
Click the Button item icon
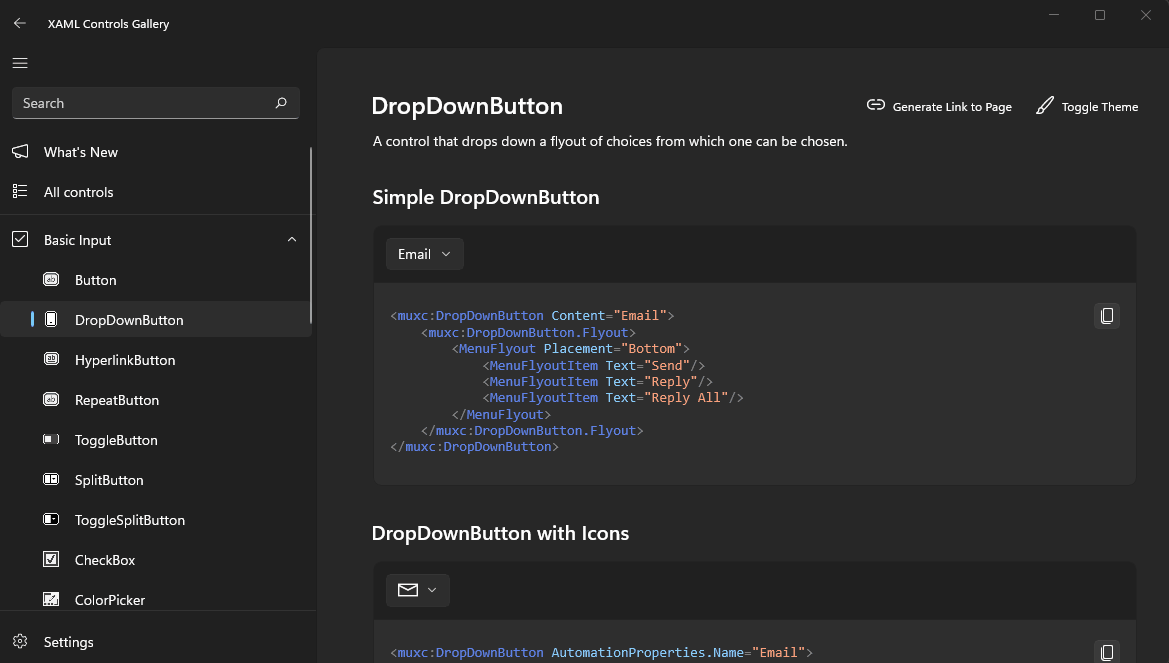click(51, 280)
